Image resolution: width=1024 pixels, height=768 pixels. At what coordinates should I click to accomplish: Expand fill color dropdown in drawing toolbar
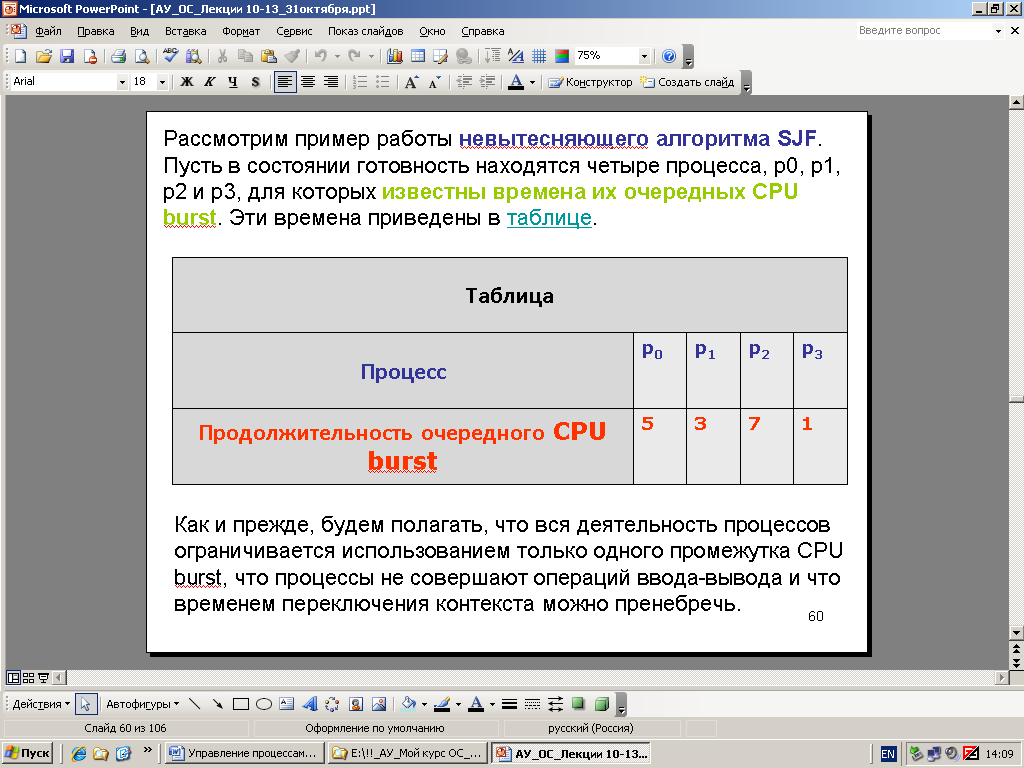point(424,704)
